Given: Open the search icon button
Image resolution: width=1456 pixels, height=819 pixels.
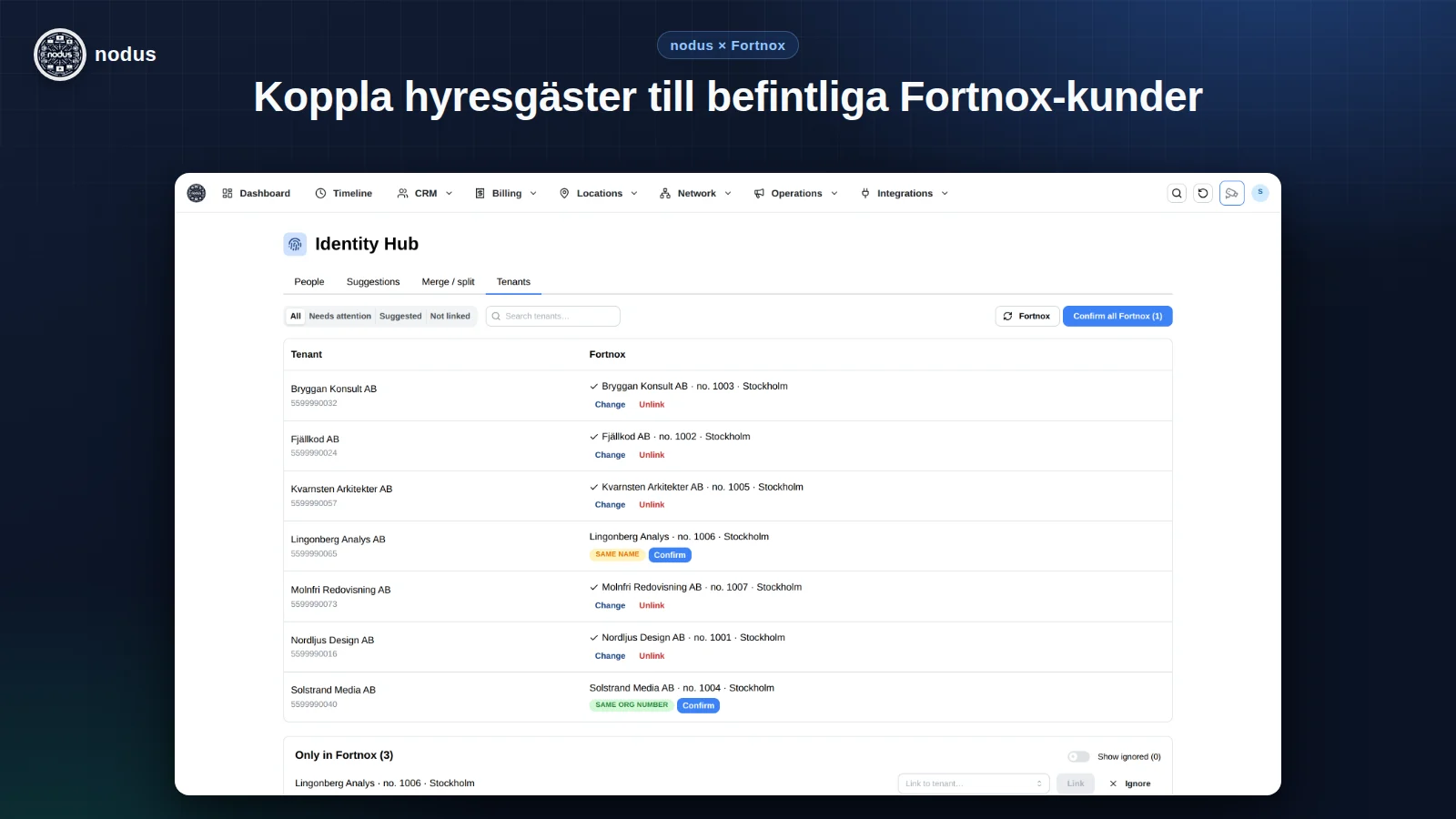Looking at the screenshot, I should tap(1177, 193).
